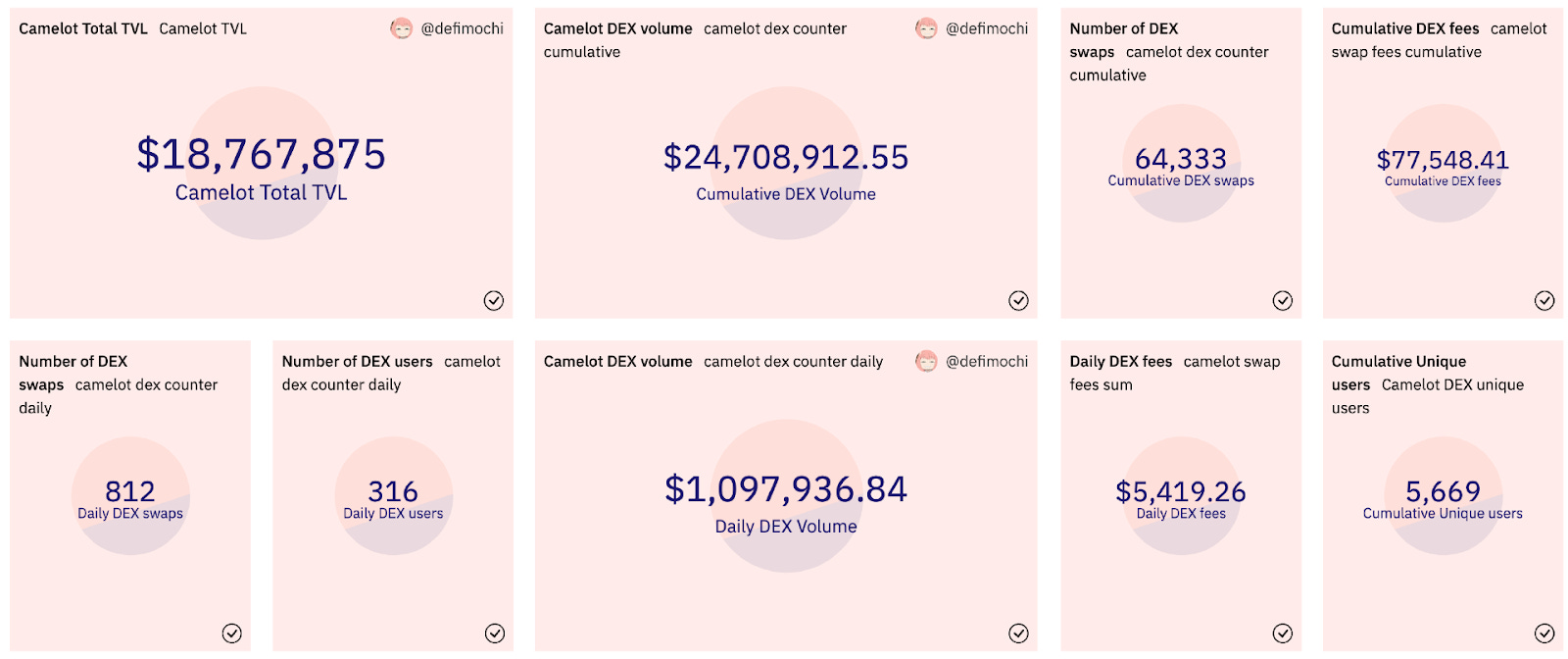Click 'Camelot Total TVL' label under the counter
This screenshot has width=1568, height=659.
261,193
